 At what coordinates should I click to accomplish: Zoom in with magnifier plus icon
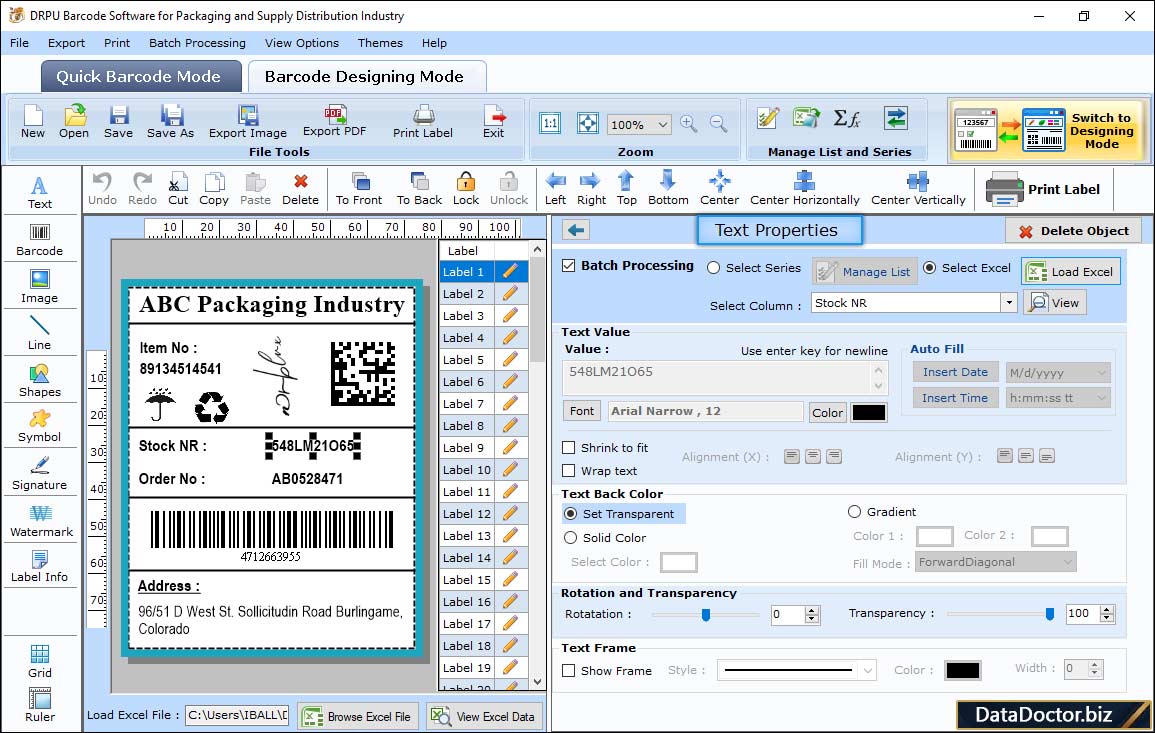click(x=689, y=124)
